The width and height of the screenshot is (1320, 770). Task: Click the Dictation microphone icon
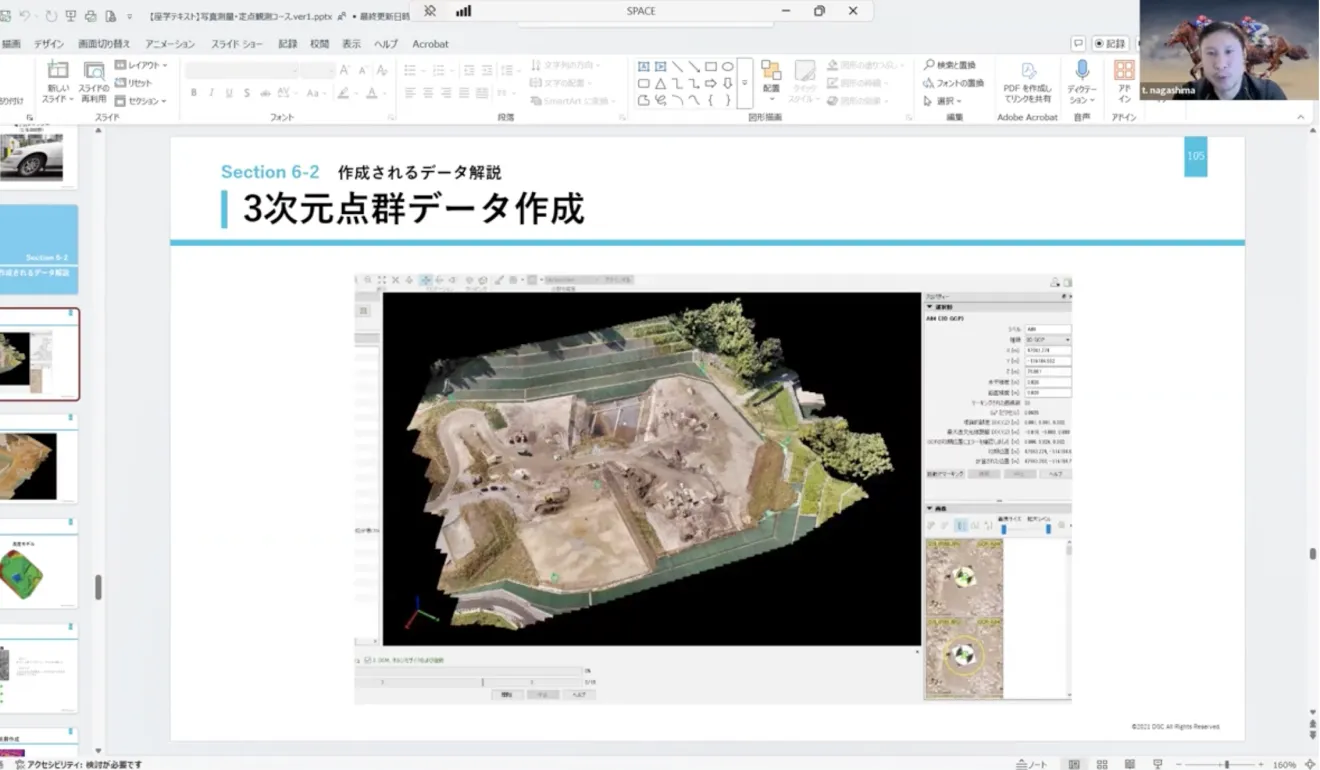(1082, 70)
